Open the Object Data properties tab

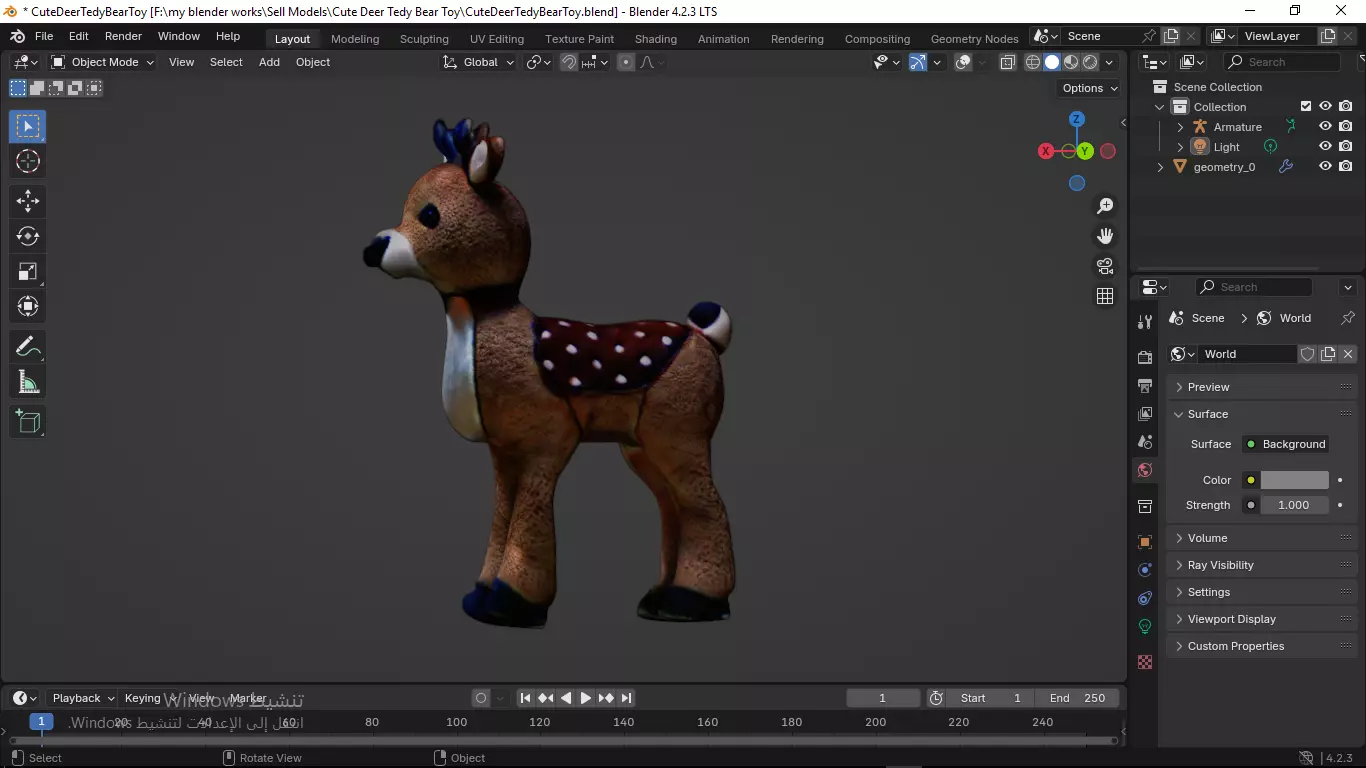tap(1145, 626)
